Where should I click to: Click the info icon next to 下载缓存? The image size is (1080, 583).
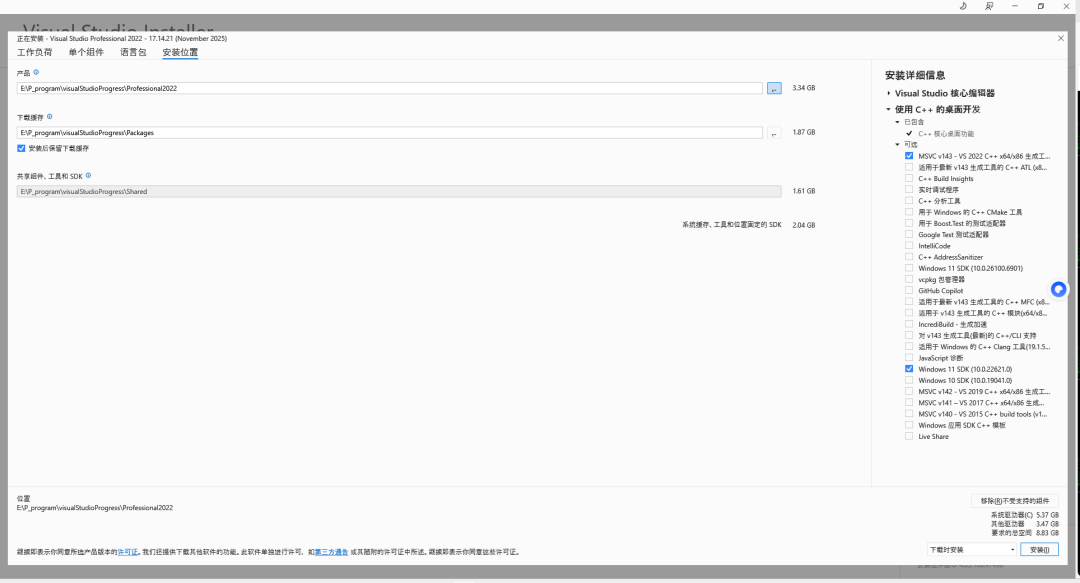(x=50, y=116)
